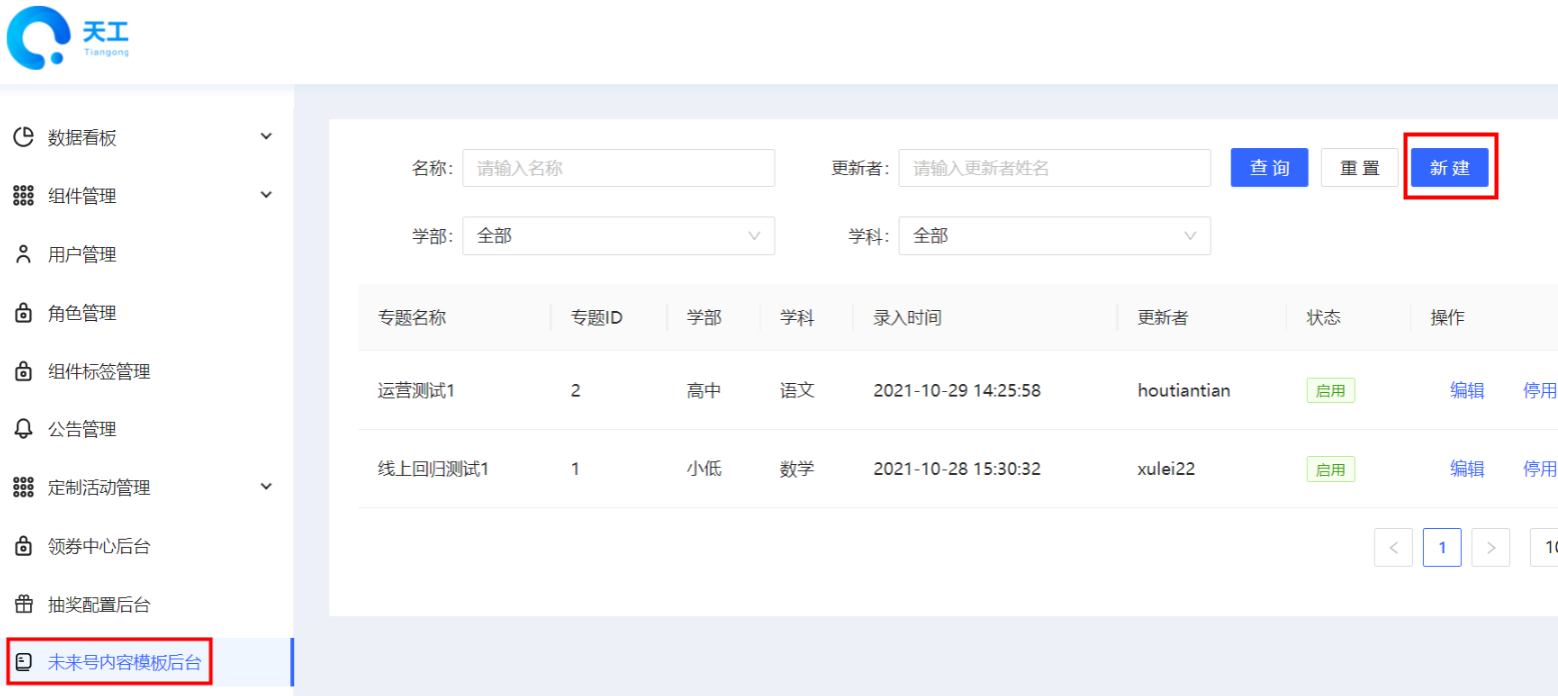
Task: Open the 学科 dropdown selector
Action: (x=1054, y=236)
